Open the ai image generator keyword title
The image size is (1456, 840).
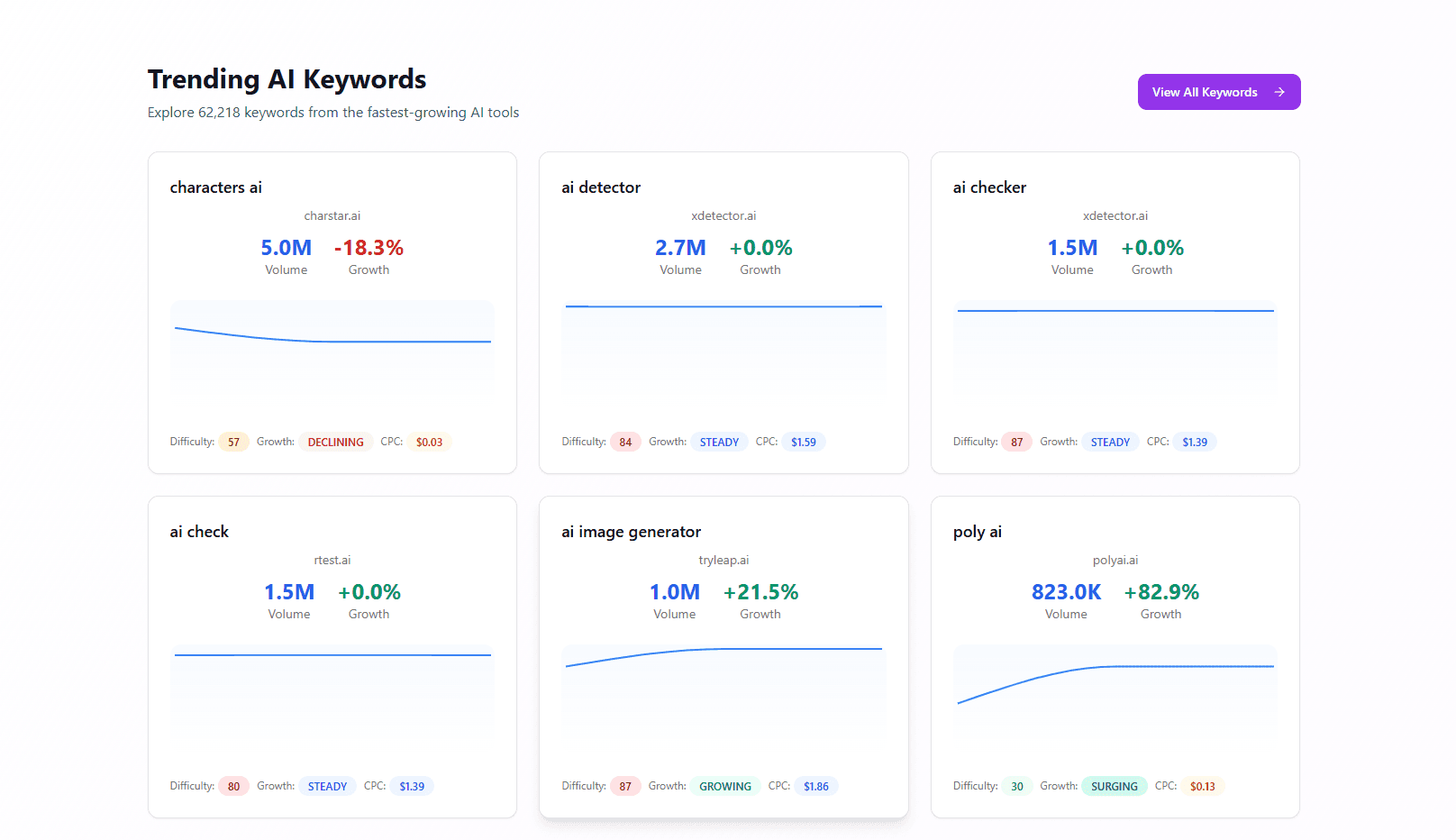631,532
